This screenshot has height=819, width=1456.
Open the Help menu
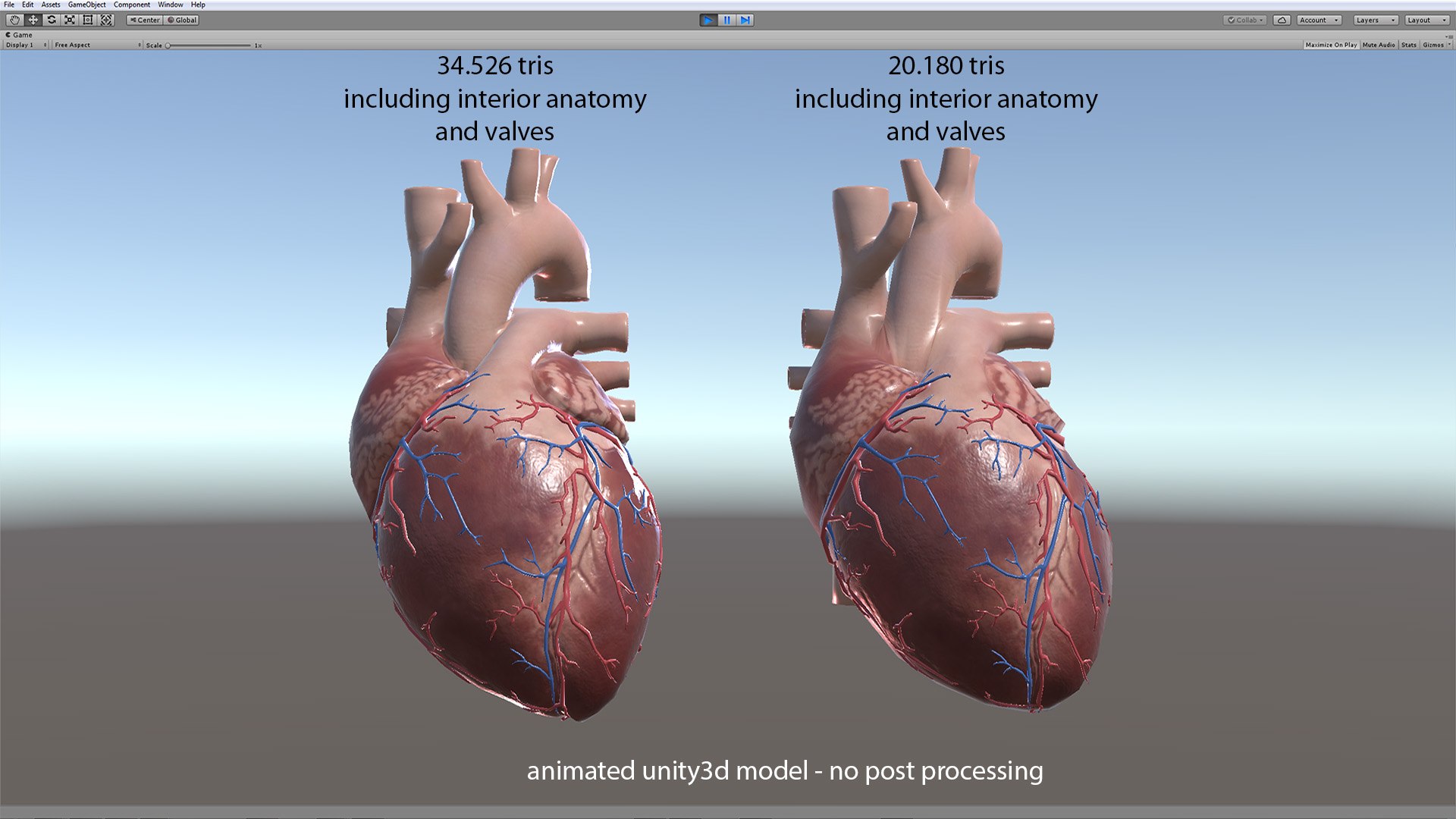pyautogui.click(x=198, y=5)
